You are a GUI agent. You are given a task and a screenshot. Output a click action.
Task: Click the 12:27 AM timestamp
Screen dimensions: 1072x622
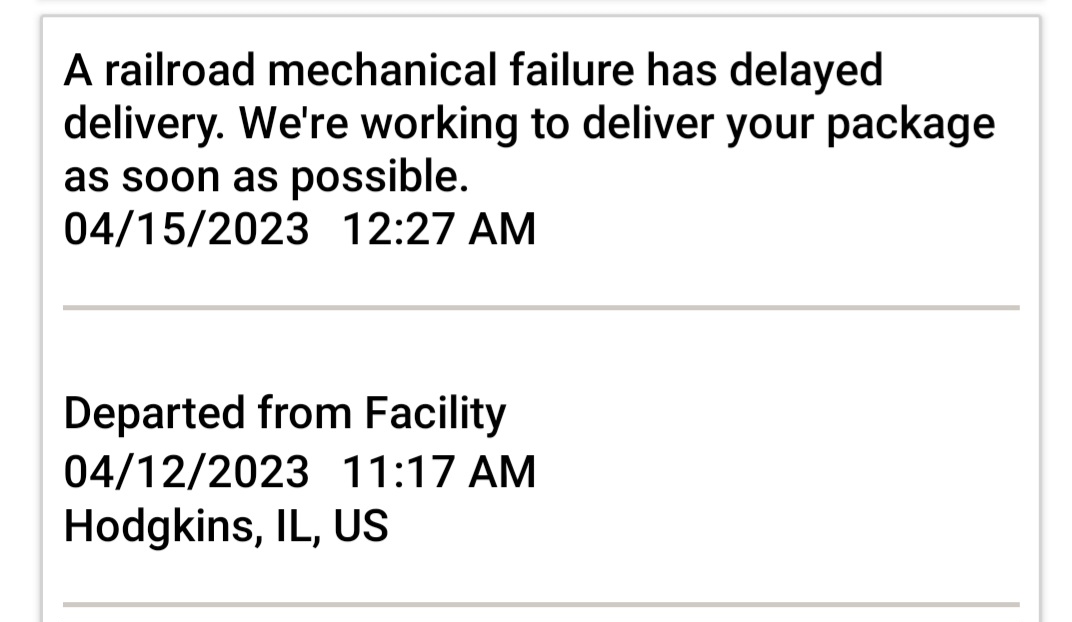[438, 229]
